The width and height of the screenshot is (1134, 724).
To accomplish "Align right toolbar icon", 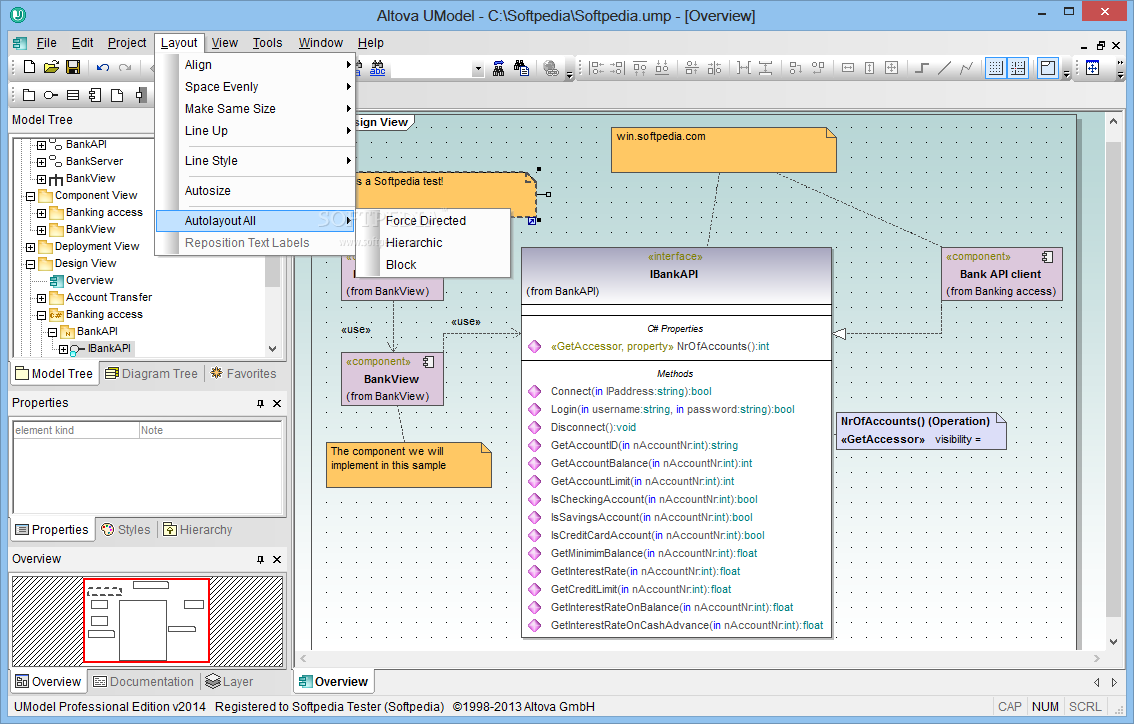I will click(617, 68).
